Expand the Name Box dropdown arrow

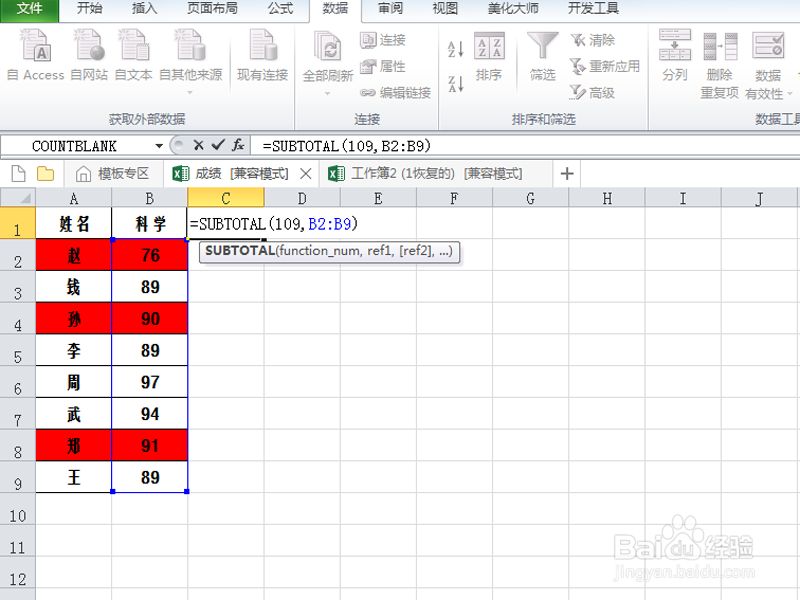(x=159, y=146)
